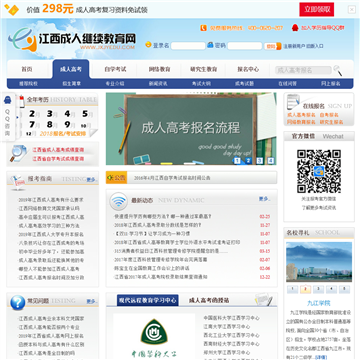
Task: Click the calendar icon beside 全年考历
Action: click(x=22, y=101)
